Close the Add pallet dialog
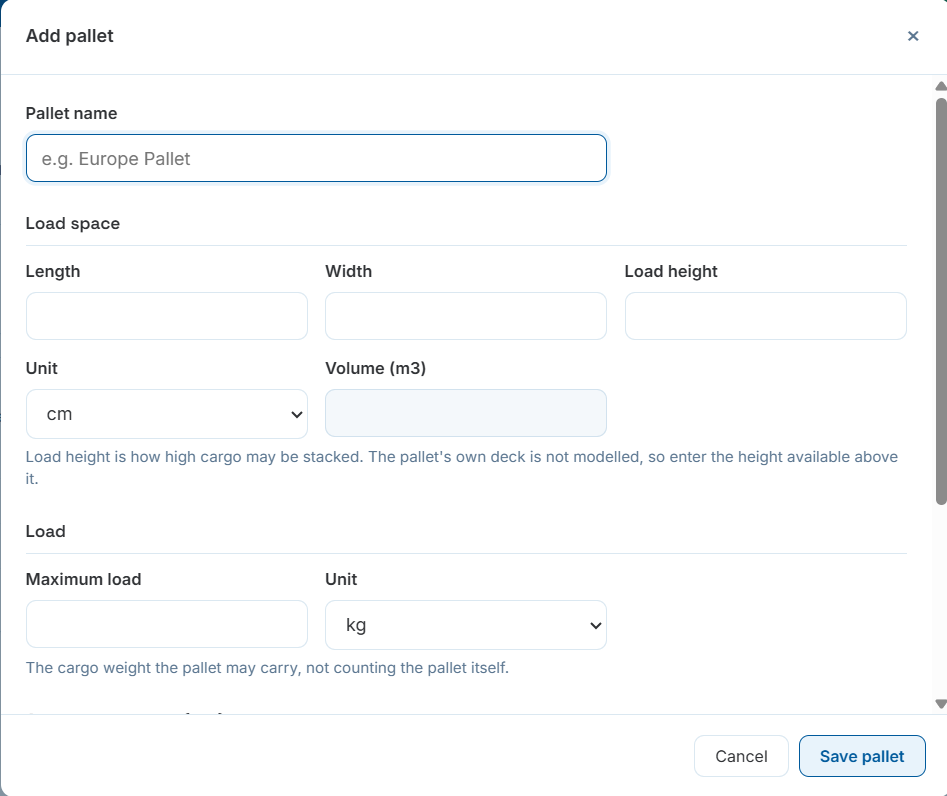Screen dimensions: 947x796 click(x=913, y=36)
